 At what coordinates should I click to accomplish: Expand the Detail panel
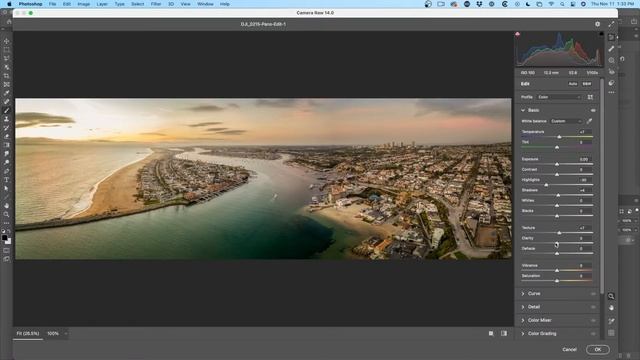point(523,307)
